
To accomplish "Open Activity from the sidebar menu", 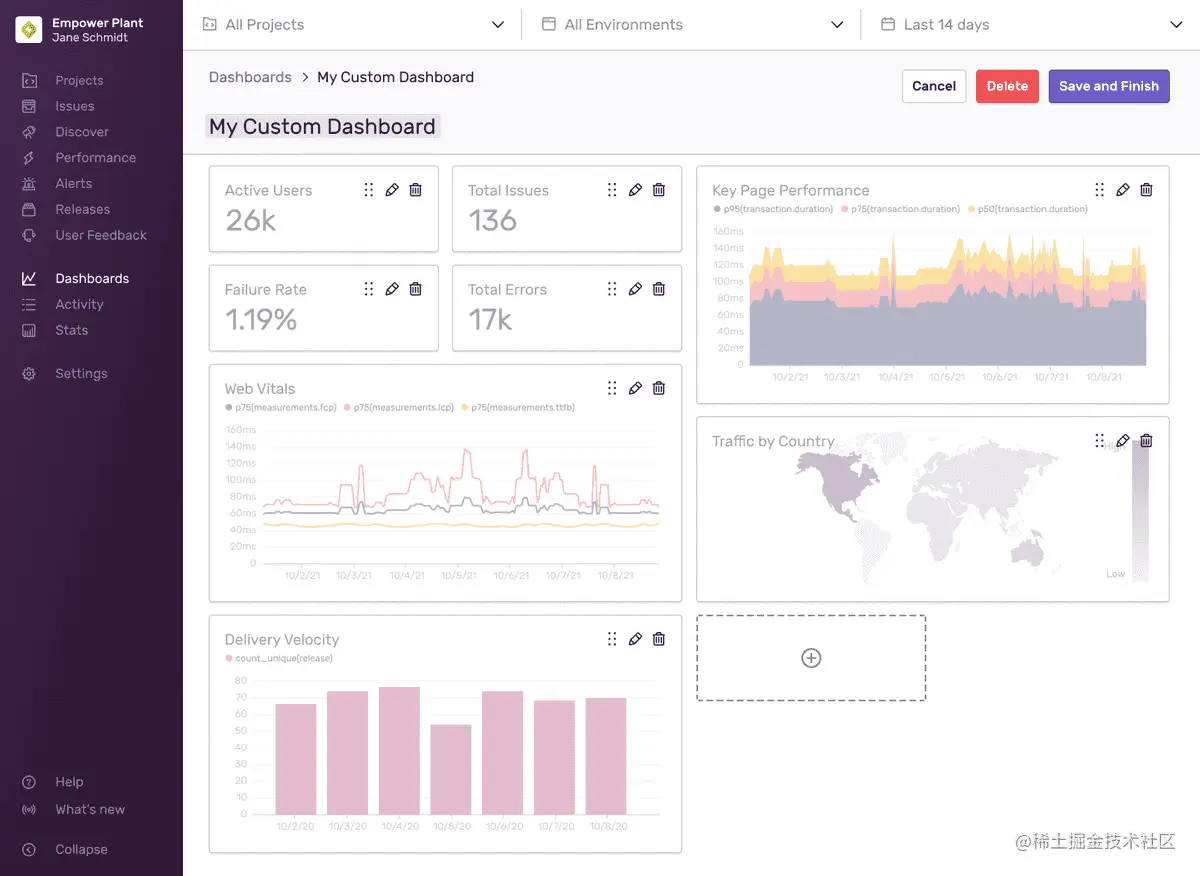I will coord(80,304).
